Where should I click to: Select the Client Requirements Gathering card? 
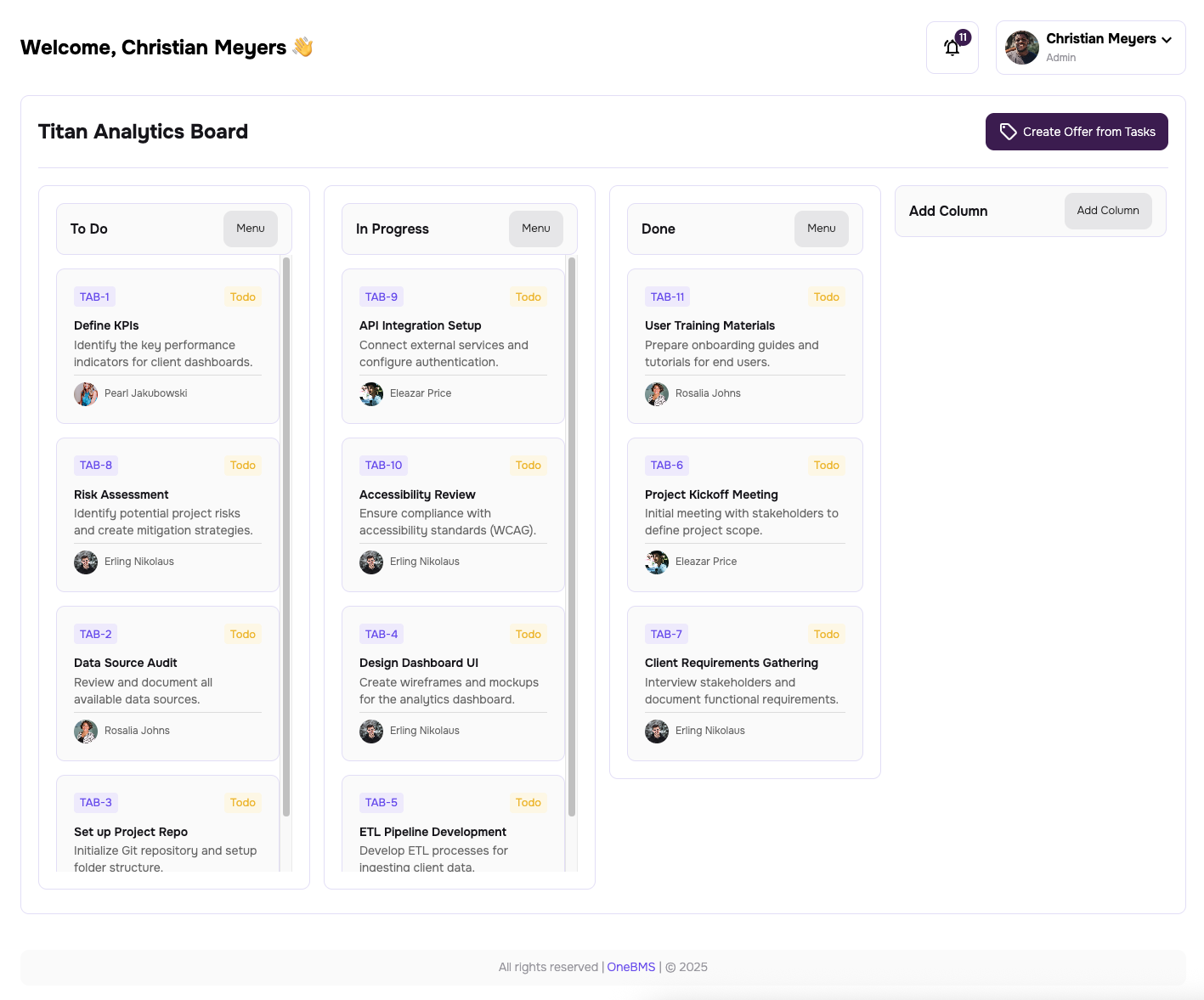744,684
